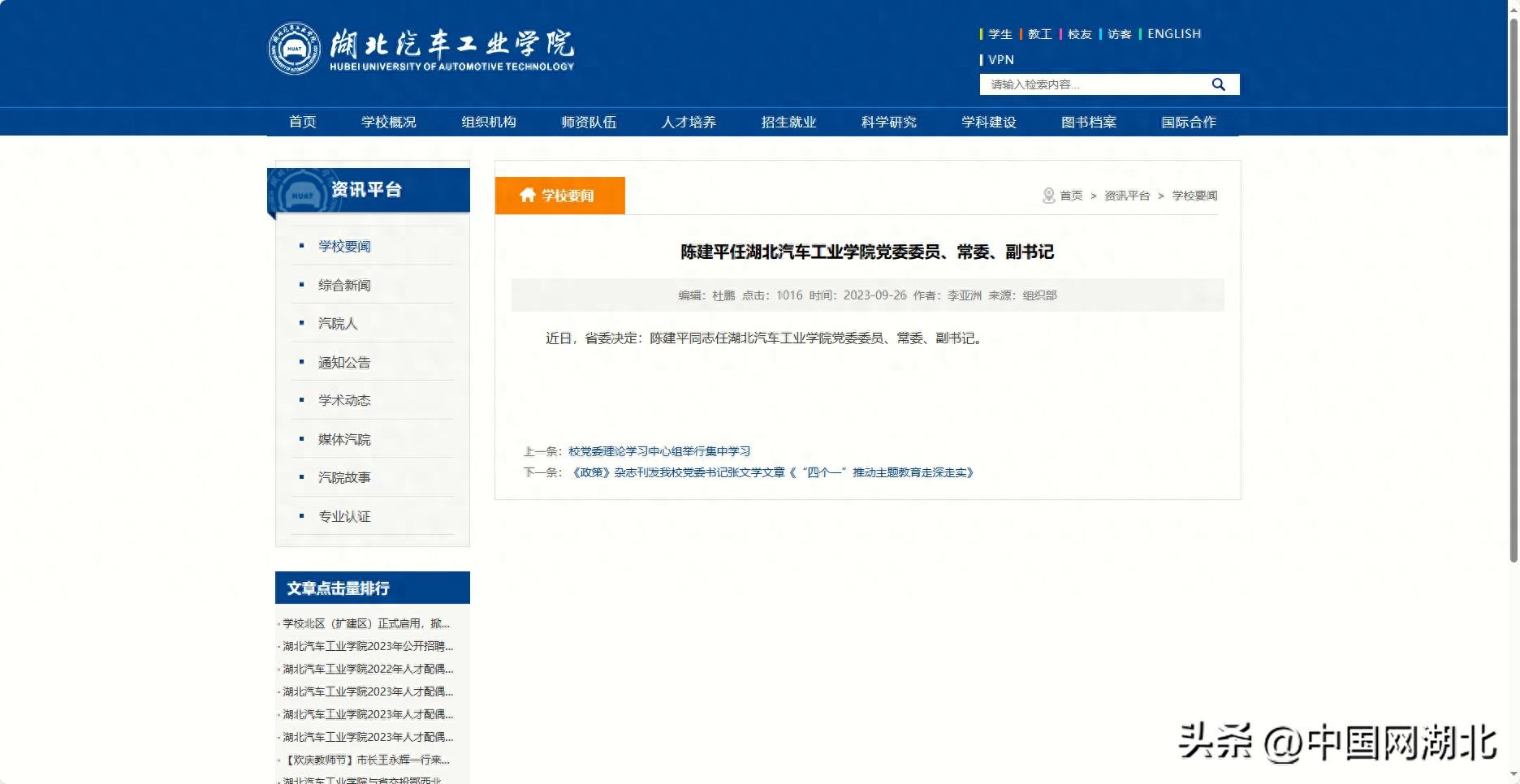Screen dimensions: 1520x784
Task: Click the university logo emblem
Action: point(294,49)
